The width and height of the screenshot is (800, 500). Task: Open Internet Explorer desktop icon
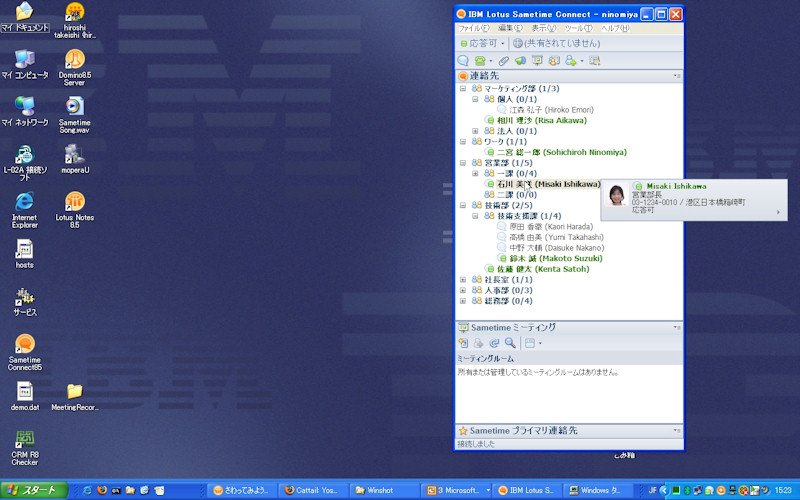[24, 210]
